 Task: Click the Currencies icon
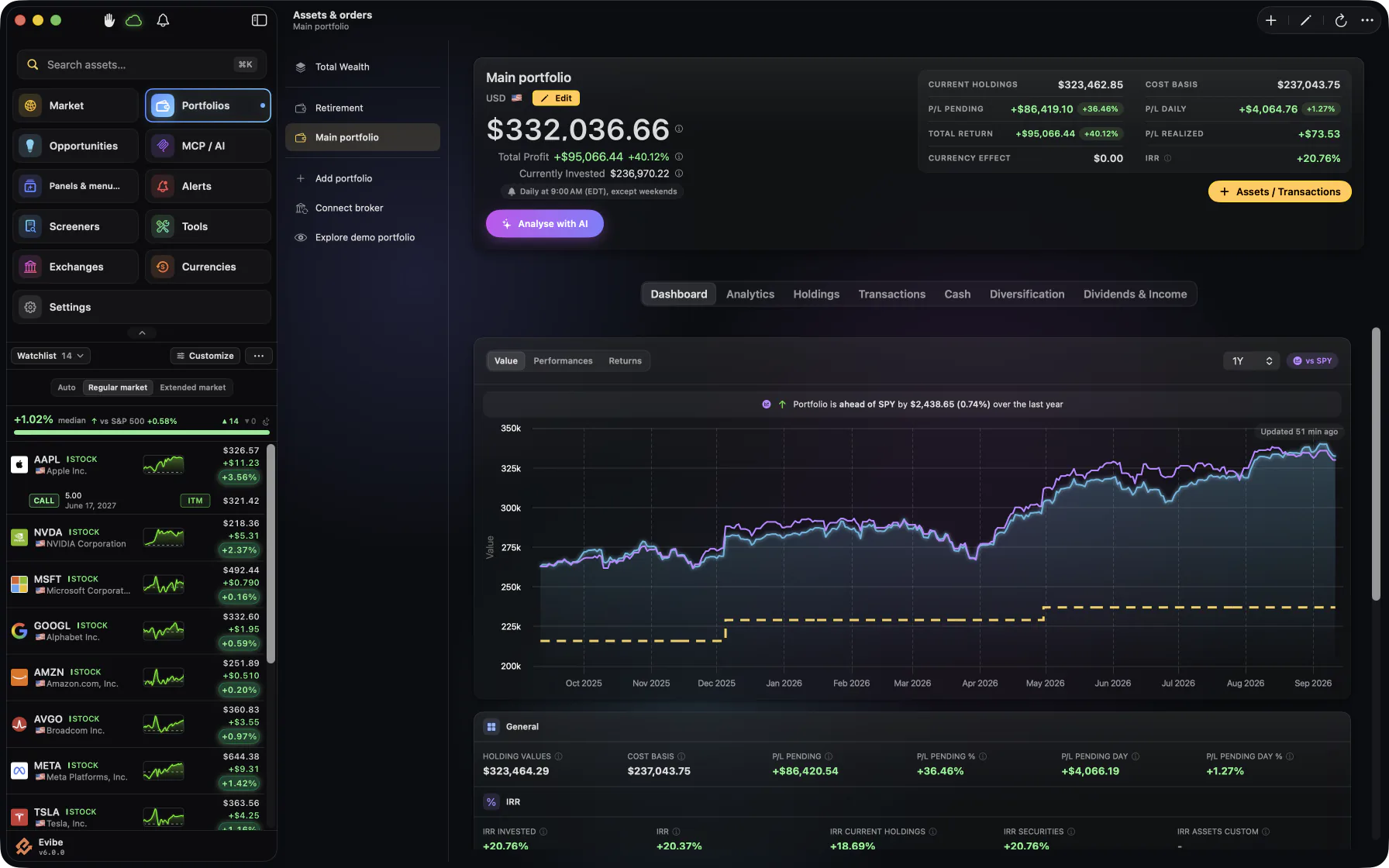[x=163, y=267]
